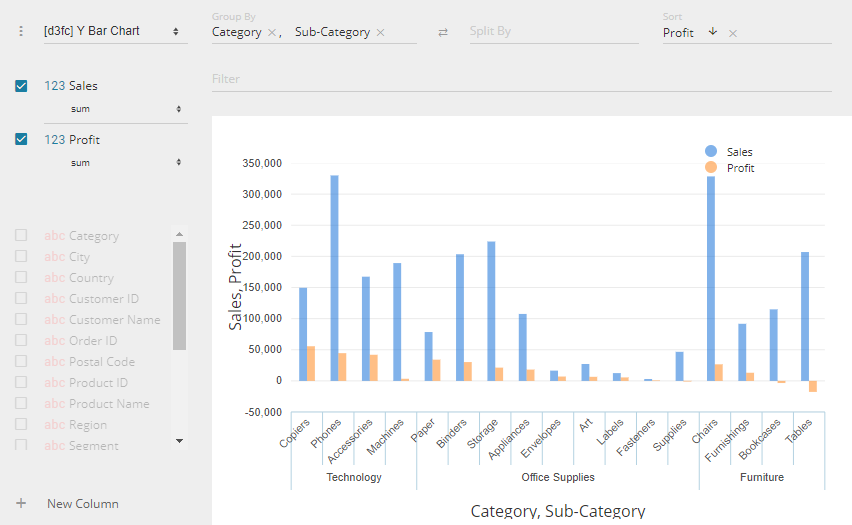This screenshot has height=525, width=852.
Task: Click the swap Group By/Split By arrows
Action: 443,33
